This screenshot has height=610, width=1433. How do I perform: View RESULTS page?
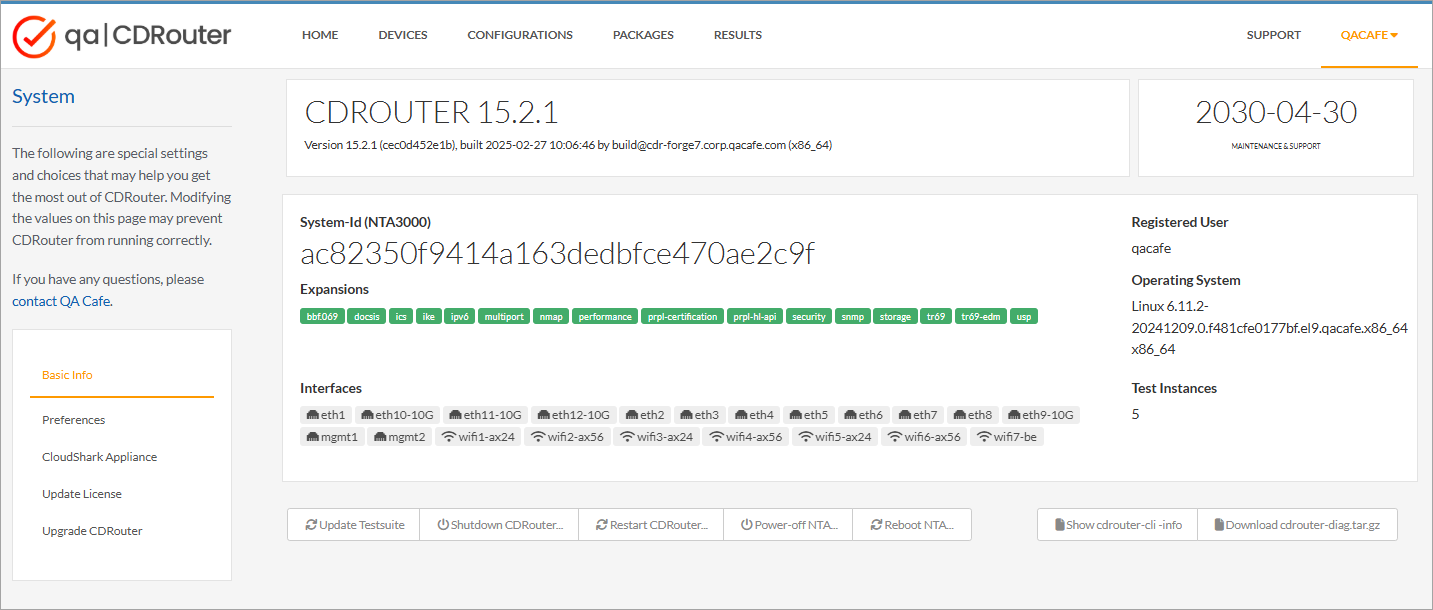click(738, 35)
